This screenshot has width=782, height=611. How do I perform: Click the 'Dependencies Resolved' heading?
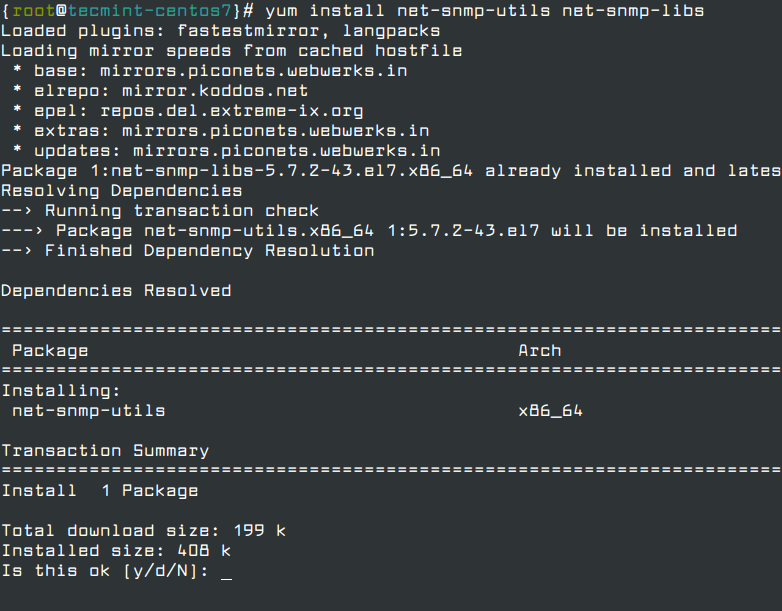[x=116, y=291]
